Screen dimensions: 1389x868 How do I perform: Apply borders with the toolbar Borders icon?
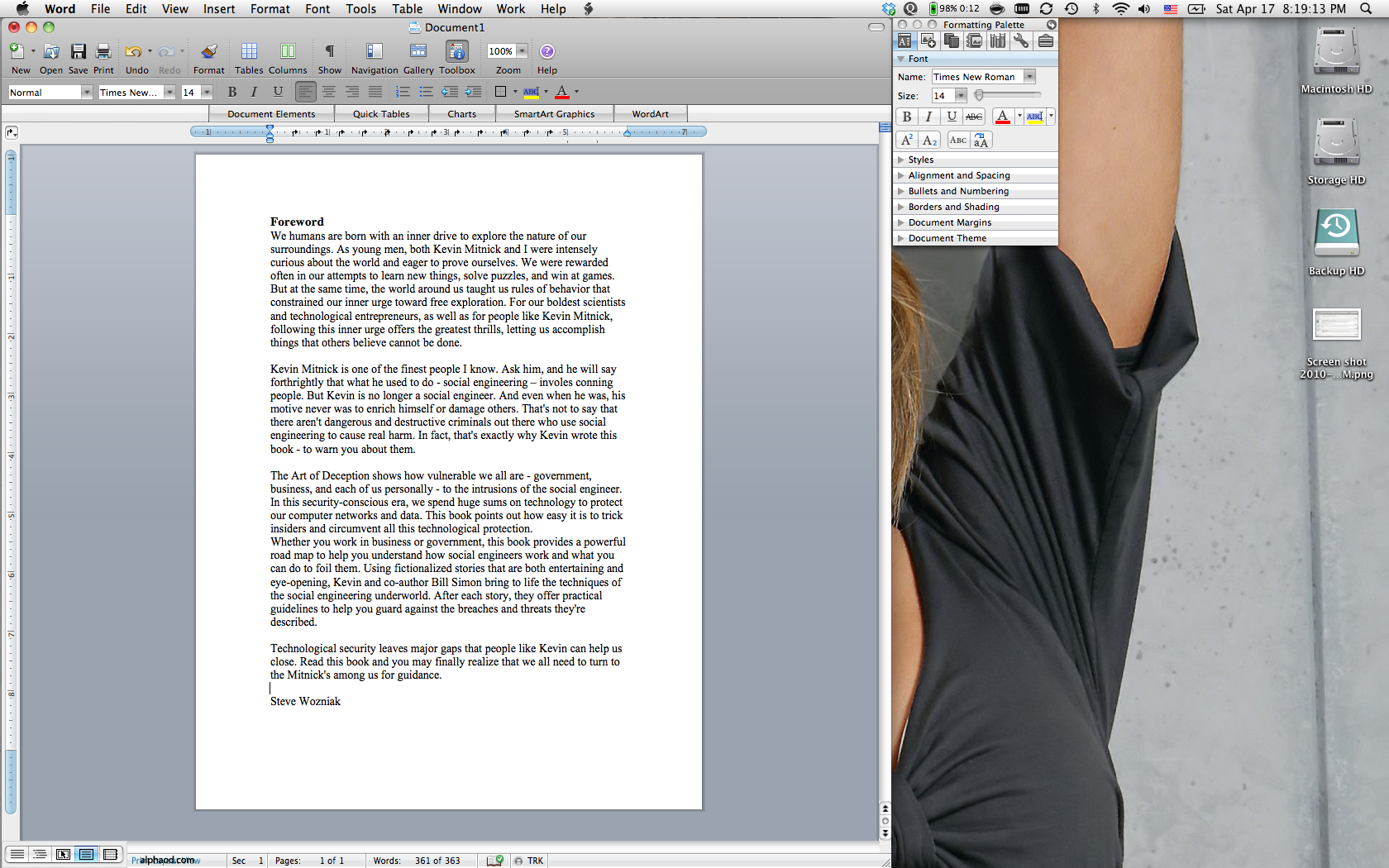500,92
